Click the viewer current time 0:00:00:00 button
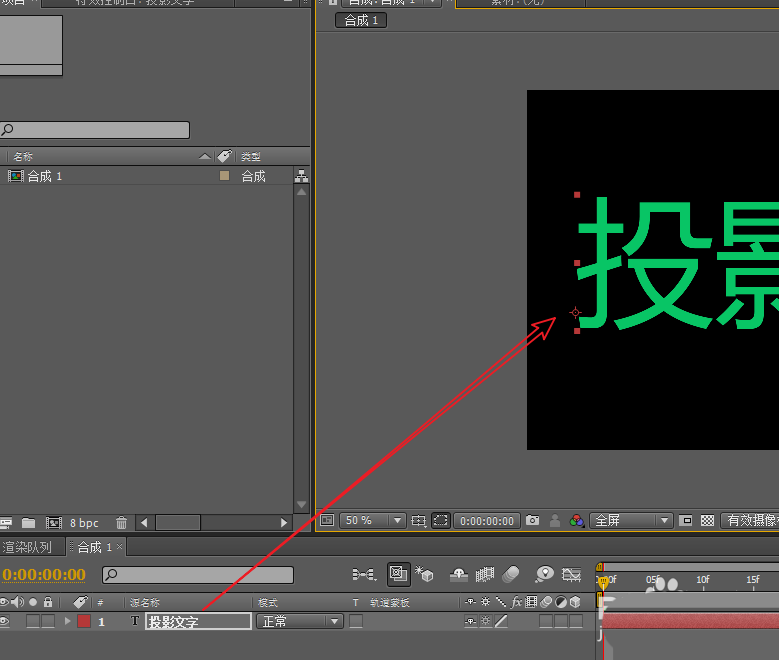Viewport: 779px width, 660px height. coord(487,520)
